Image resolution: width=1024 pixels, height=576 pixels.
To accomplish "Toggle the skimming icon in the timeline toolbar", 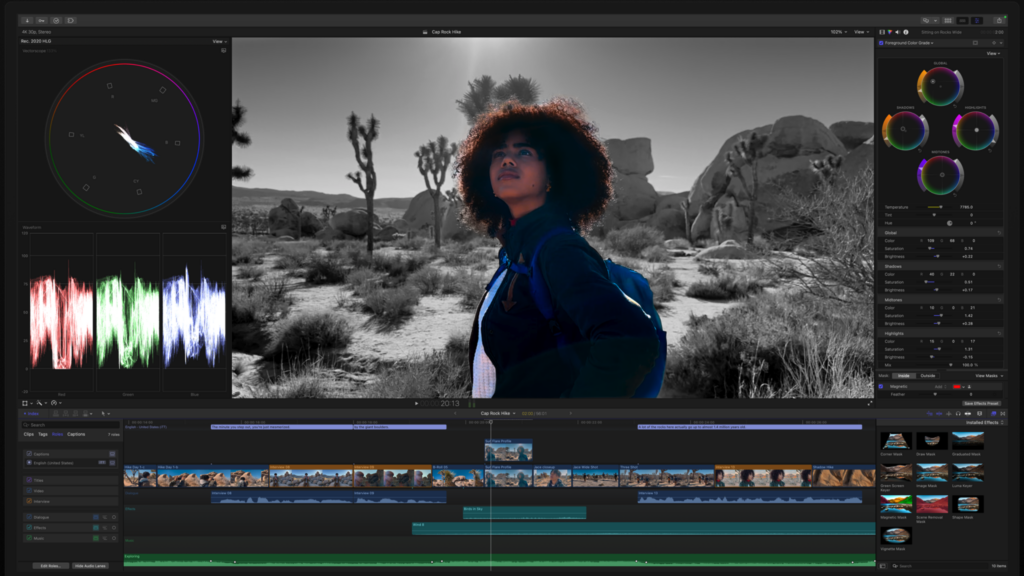I will pyautogui.click(x=940, y=413).
